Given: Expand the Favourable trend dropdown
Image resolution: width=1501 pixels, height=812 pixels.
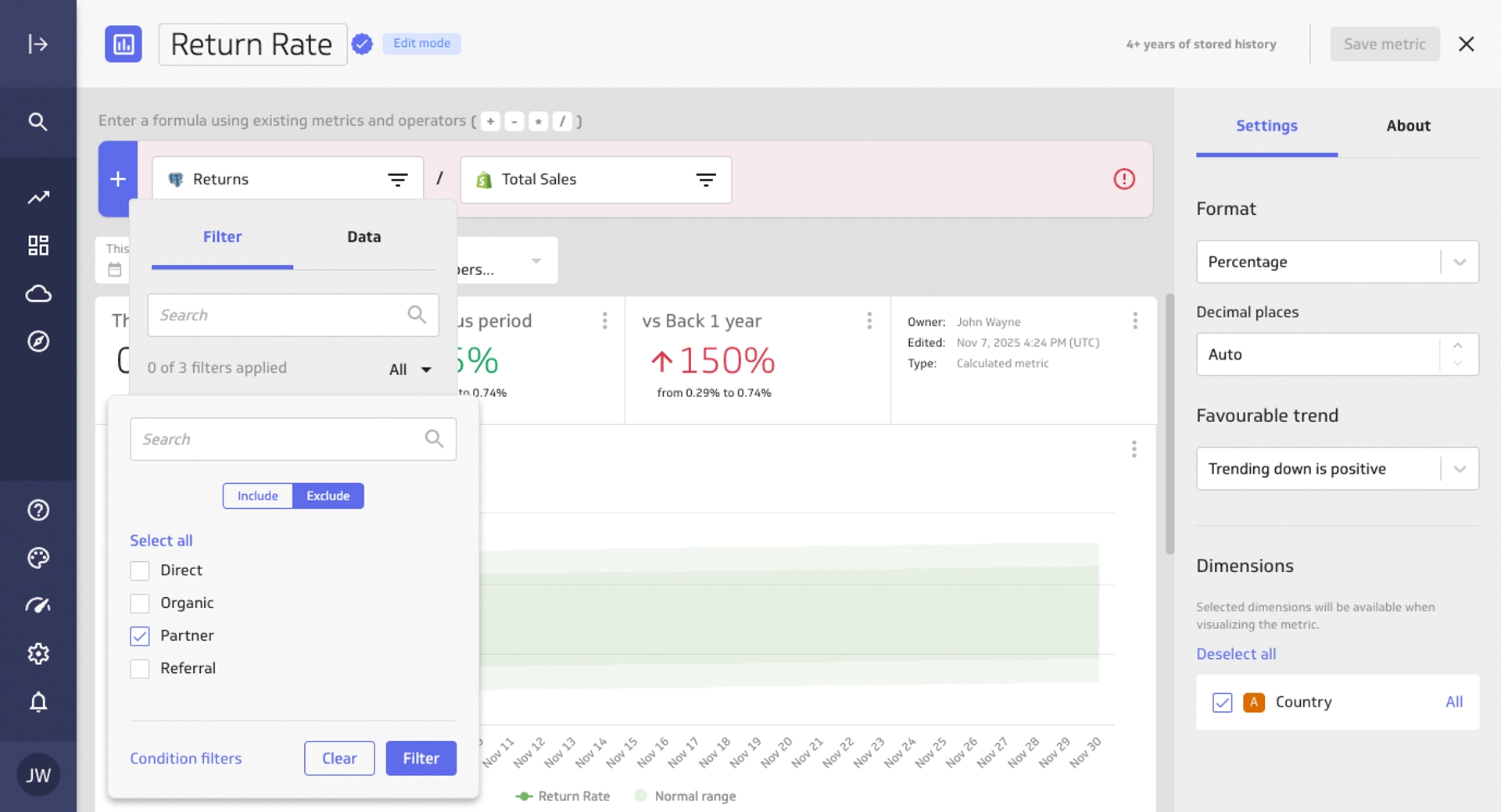Looking at the screenshot, I should point(1337,469).
